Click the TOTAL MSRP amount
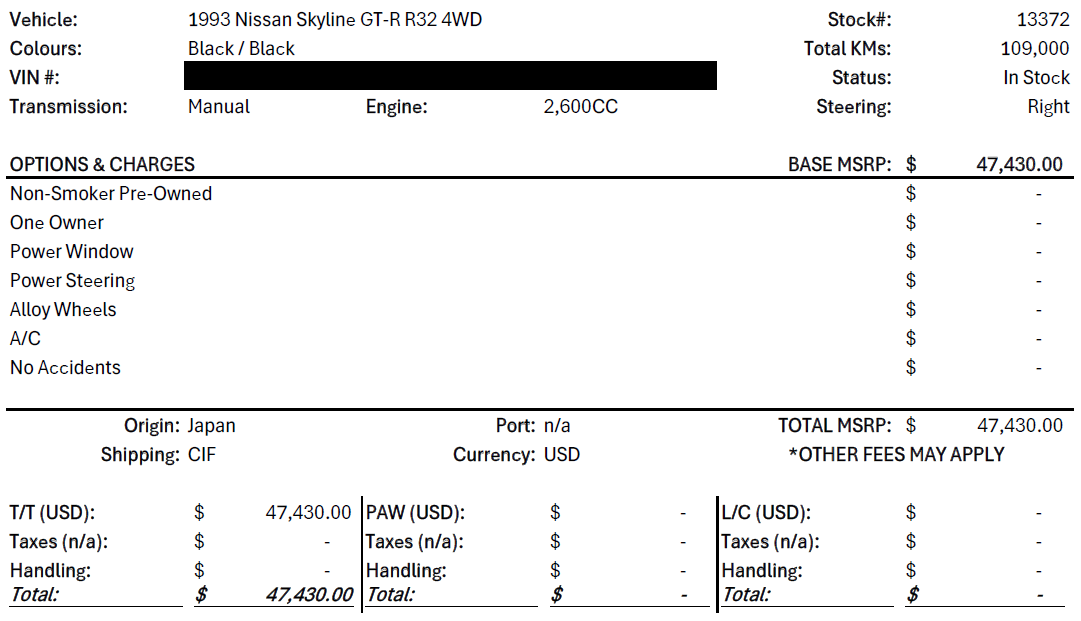The image size is (1081, 621). (1020, 425)
